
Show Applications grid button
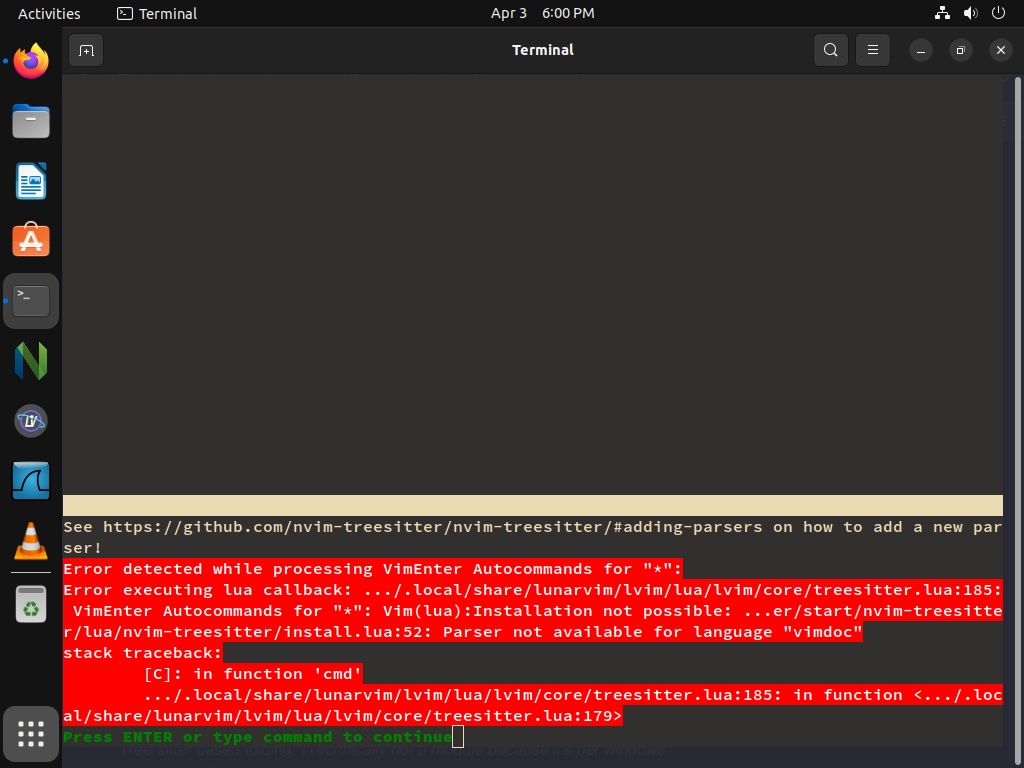[x=31, y=734]
